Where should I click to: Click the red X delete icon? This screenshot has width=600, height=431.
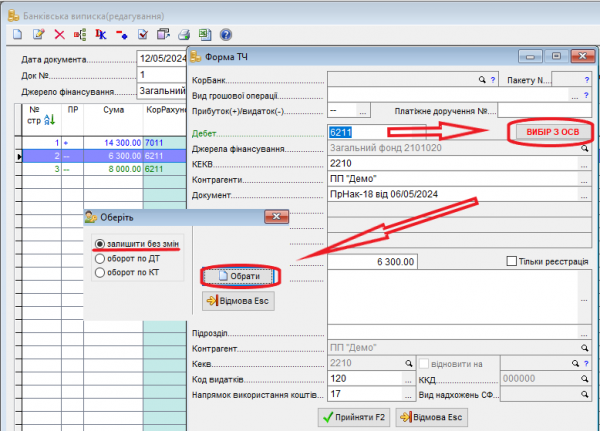[x=60, y=34]
